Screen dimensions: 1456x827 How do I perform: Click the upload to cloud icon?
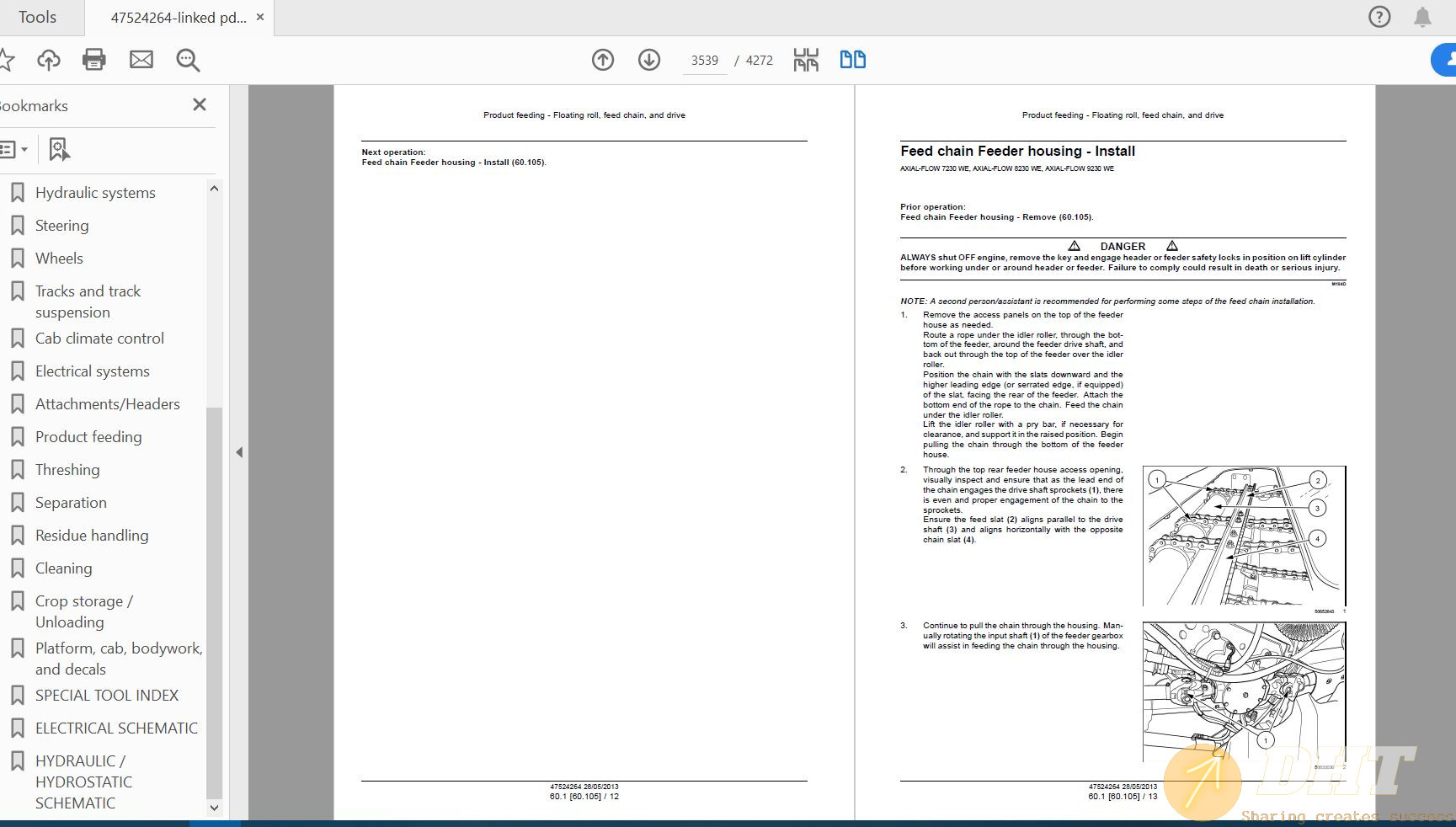click(49, 60)
